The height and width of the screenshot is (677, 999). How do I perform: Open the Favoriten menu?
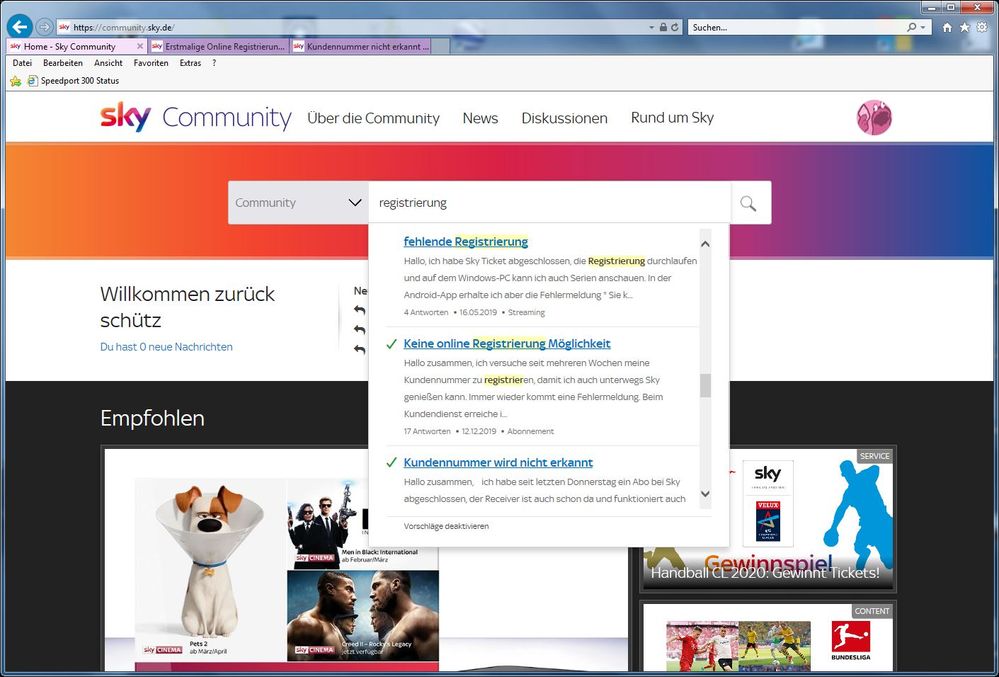[x=151, y=63]
